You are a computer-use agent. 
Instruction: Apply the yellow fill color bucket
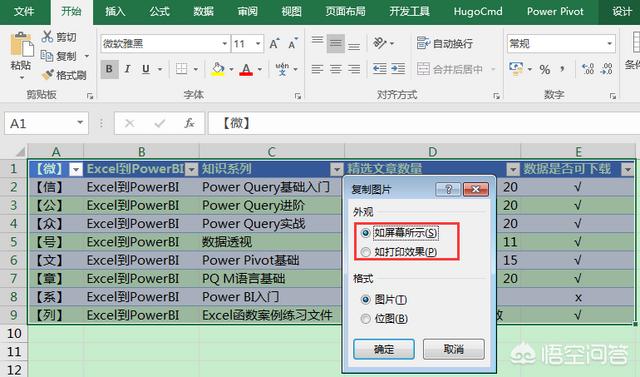pos(218,69)
